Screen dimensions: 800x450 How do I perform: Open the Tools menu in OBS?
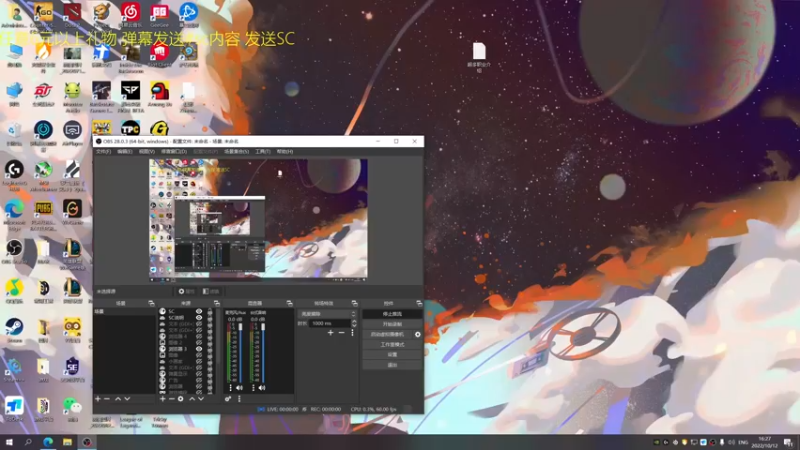coord(263,152)
